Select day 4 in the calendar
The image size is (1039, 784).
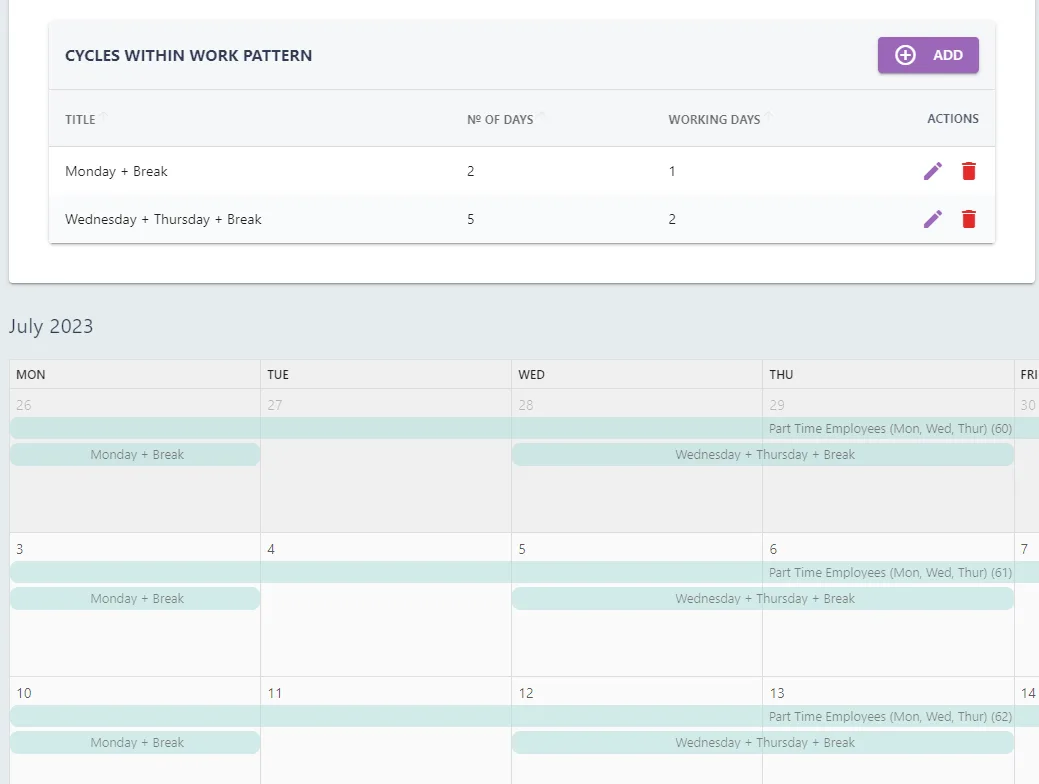point(271,549)
